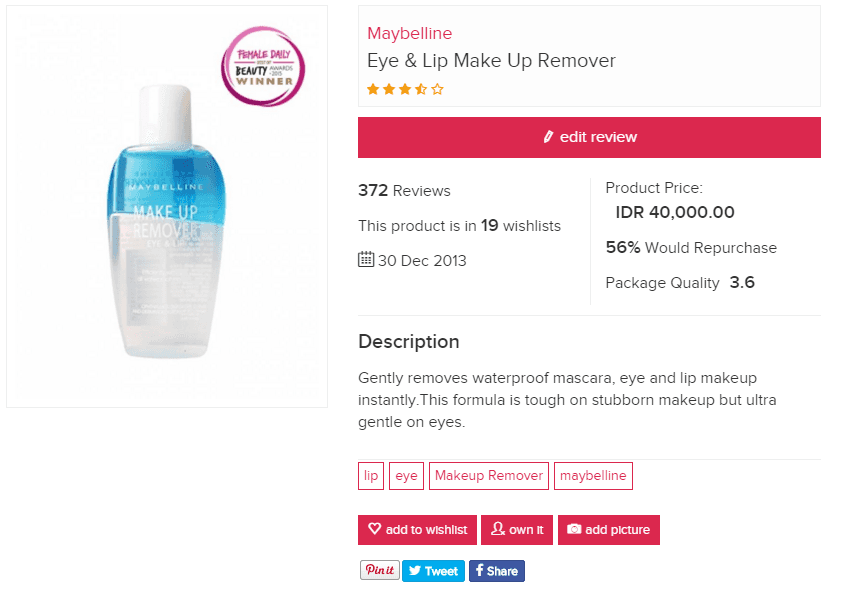Pin the product using Pin it button
The image size is (841, 590).
379,570
